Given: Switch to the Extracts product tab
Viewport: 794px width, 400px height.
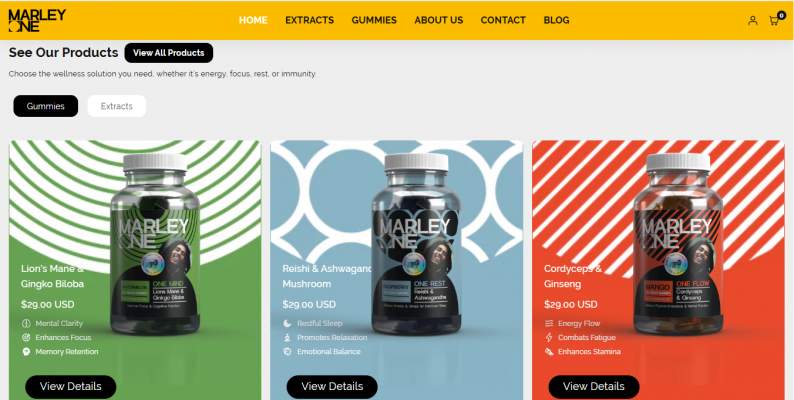Looking at the screenshot, I should pos(116,106).
